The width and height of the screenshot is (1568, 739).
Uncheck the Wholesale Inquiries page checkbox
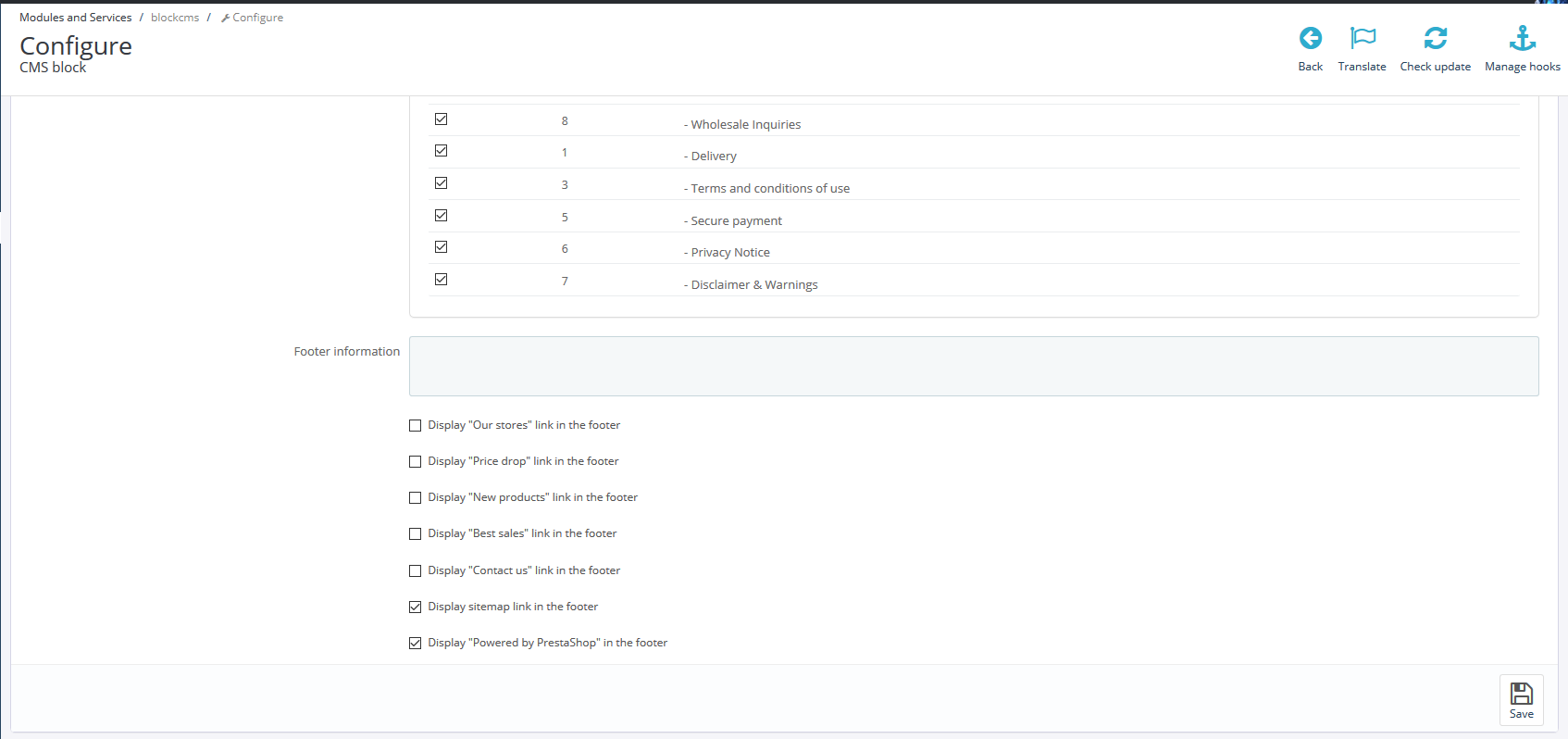[442, 119]
